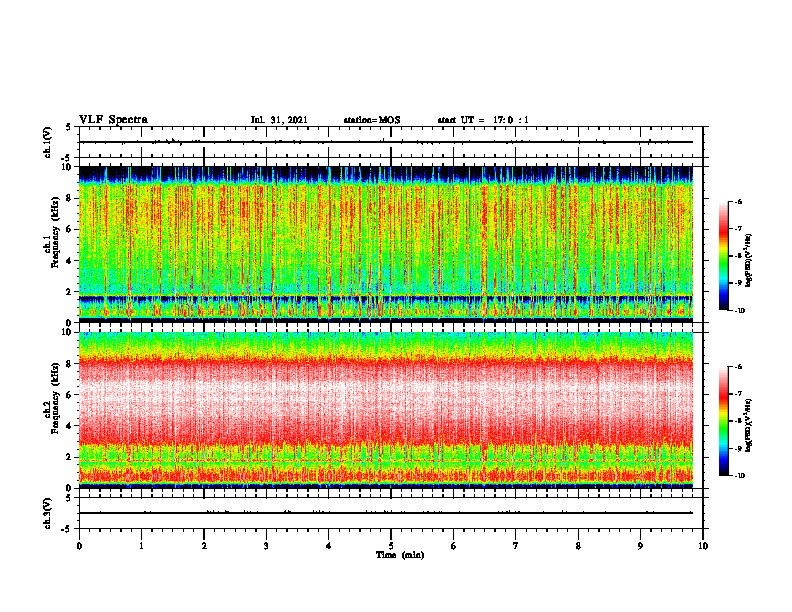Select the ch.1 'Frequency (kHz)' axis label
The height and width of the screenshot is (612, 792).
coord(55,231)
